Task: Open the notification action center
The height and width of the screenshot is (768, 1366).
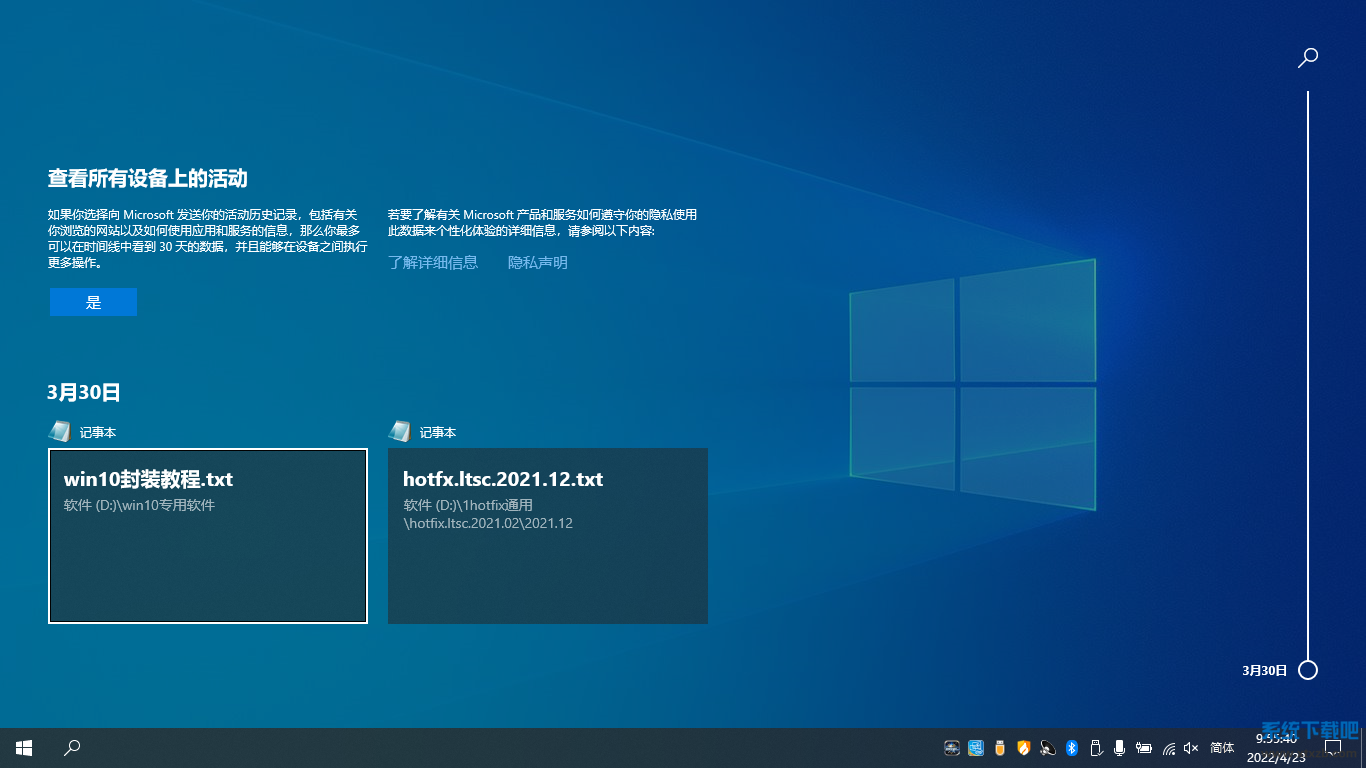Action: 1332,747
